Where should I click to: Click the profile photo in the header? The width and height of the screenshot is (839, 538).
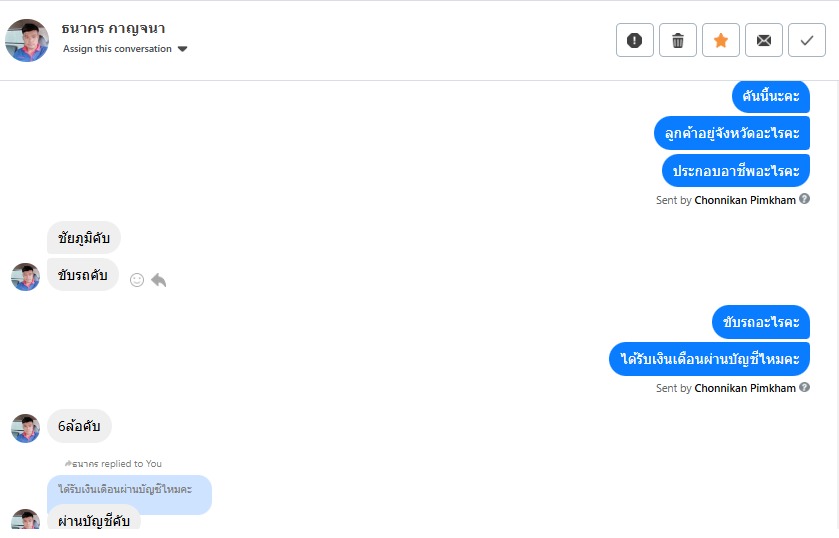pos(27,40)
